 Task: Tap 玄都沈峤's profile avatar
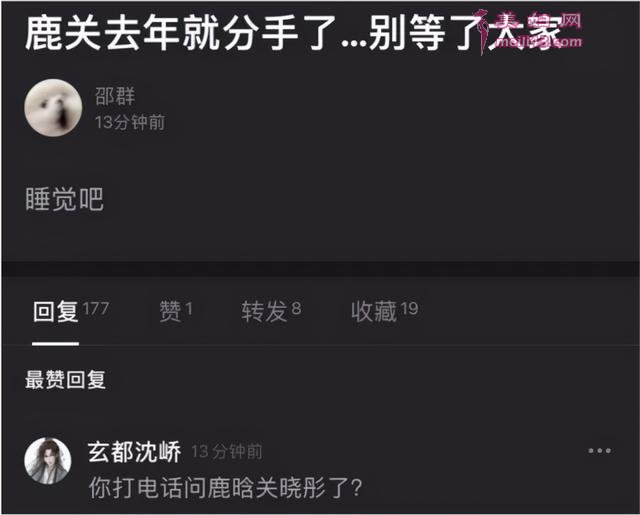click(x=48, y=461)
